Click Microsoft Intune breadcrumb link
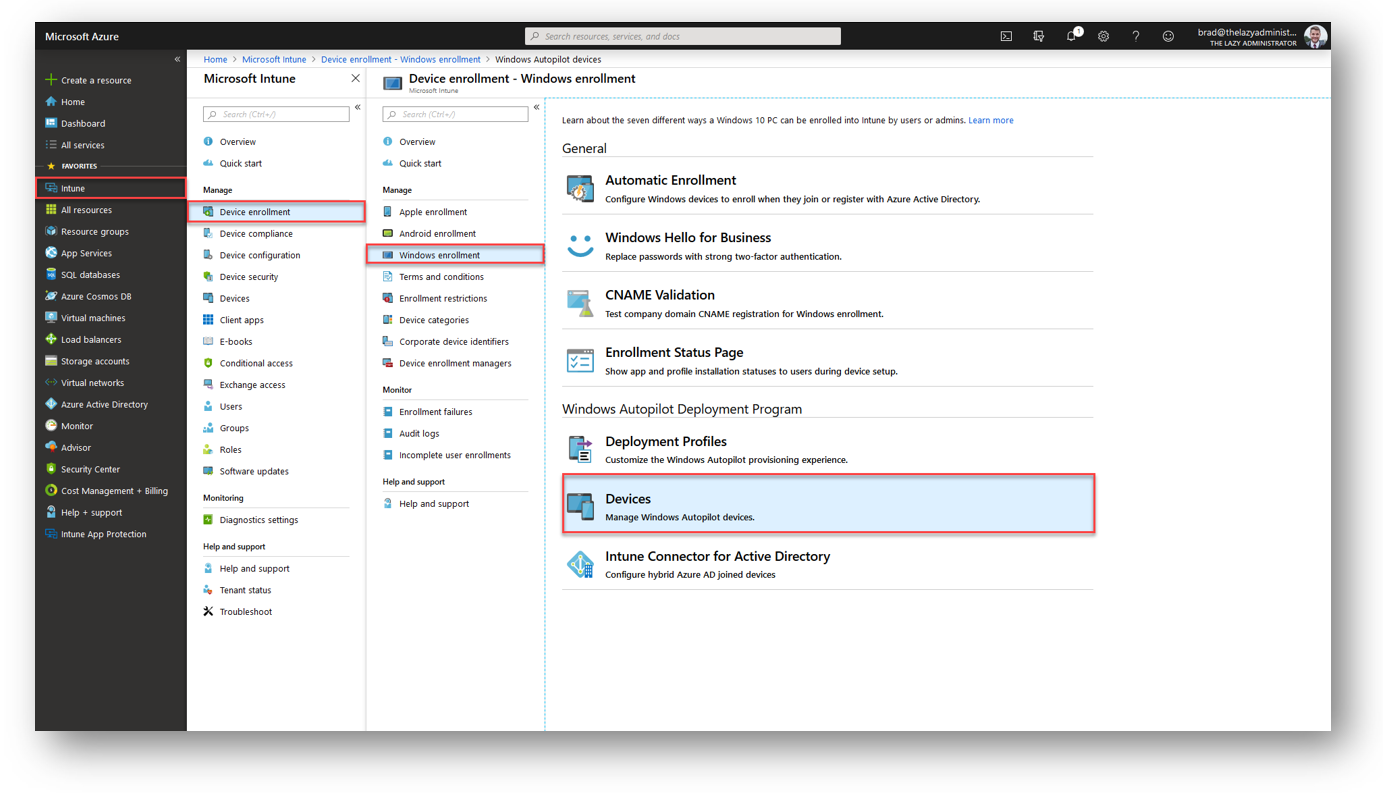 (274, 59)
